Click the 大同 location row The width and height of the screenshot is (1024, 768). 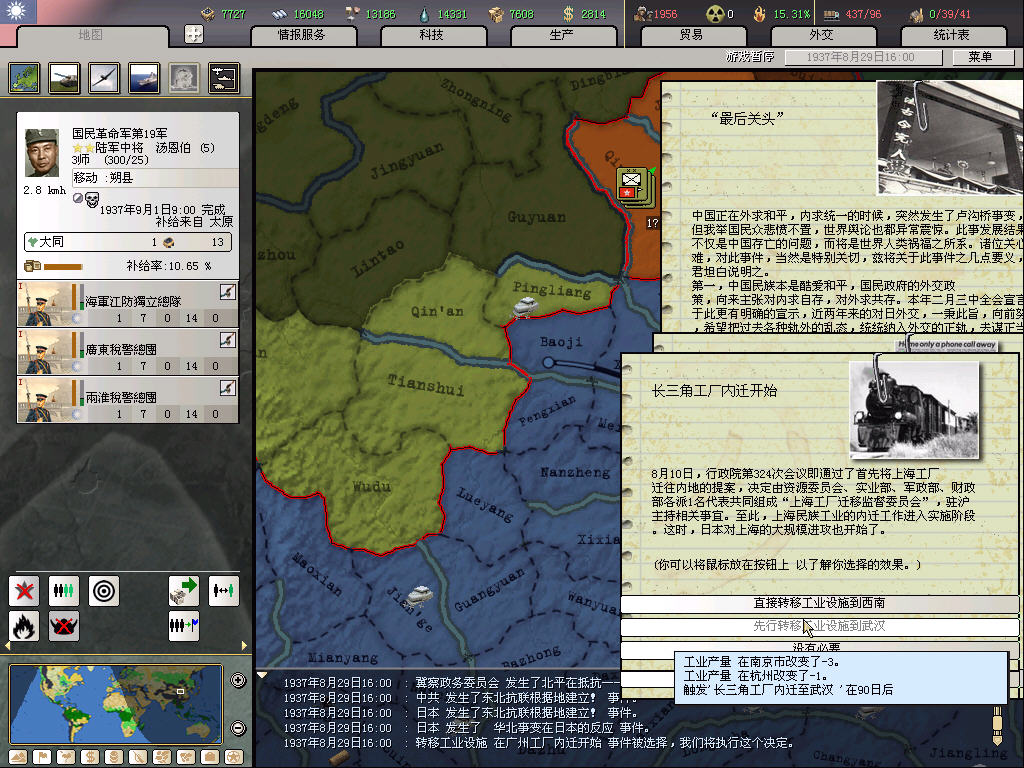tap(128, 242)
